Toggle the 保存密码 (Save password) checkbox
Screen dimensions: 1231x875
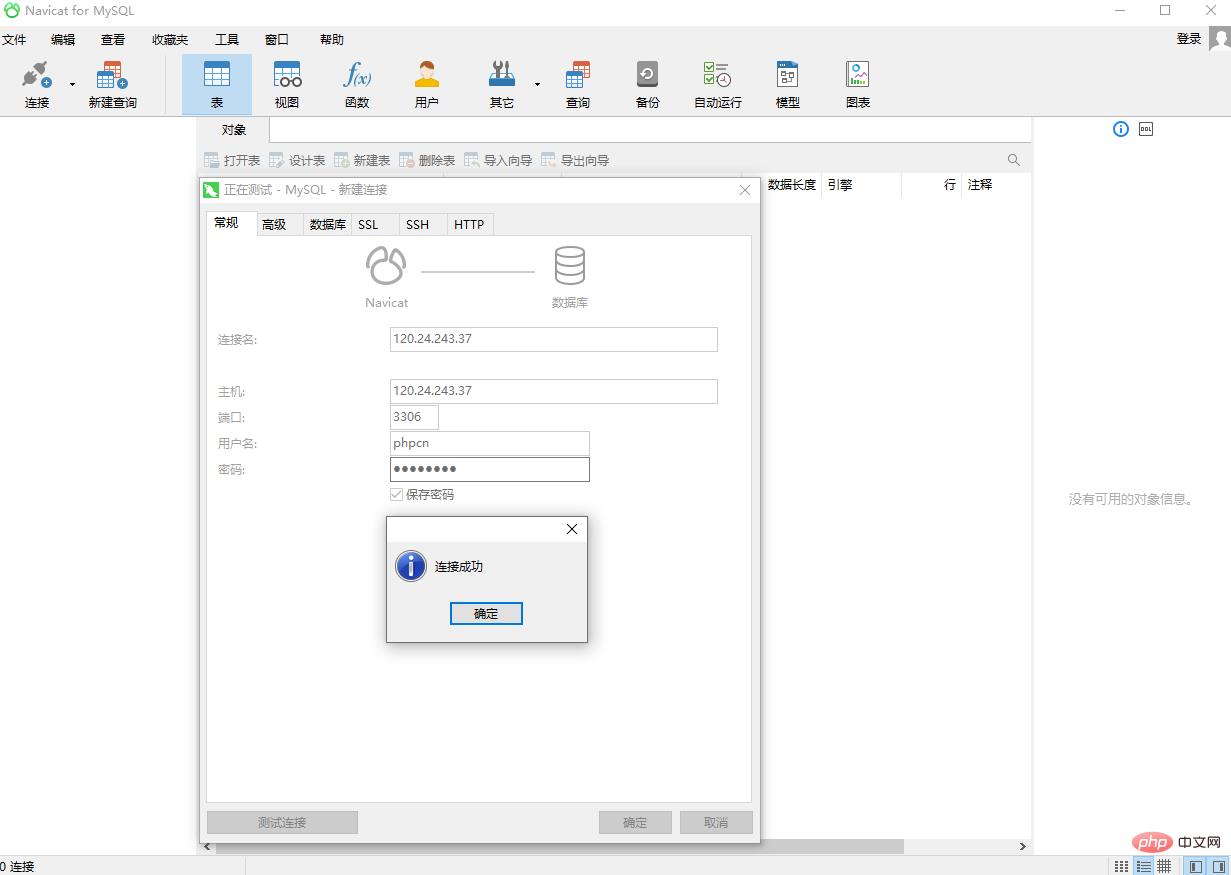(x=397, y=495)
